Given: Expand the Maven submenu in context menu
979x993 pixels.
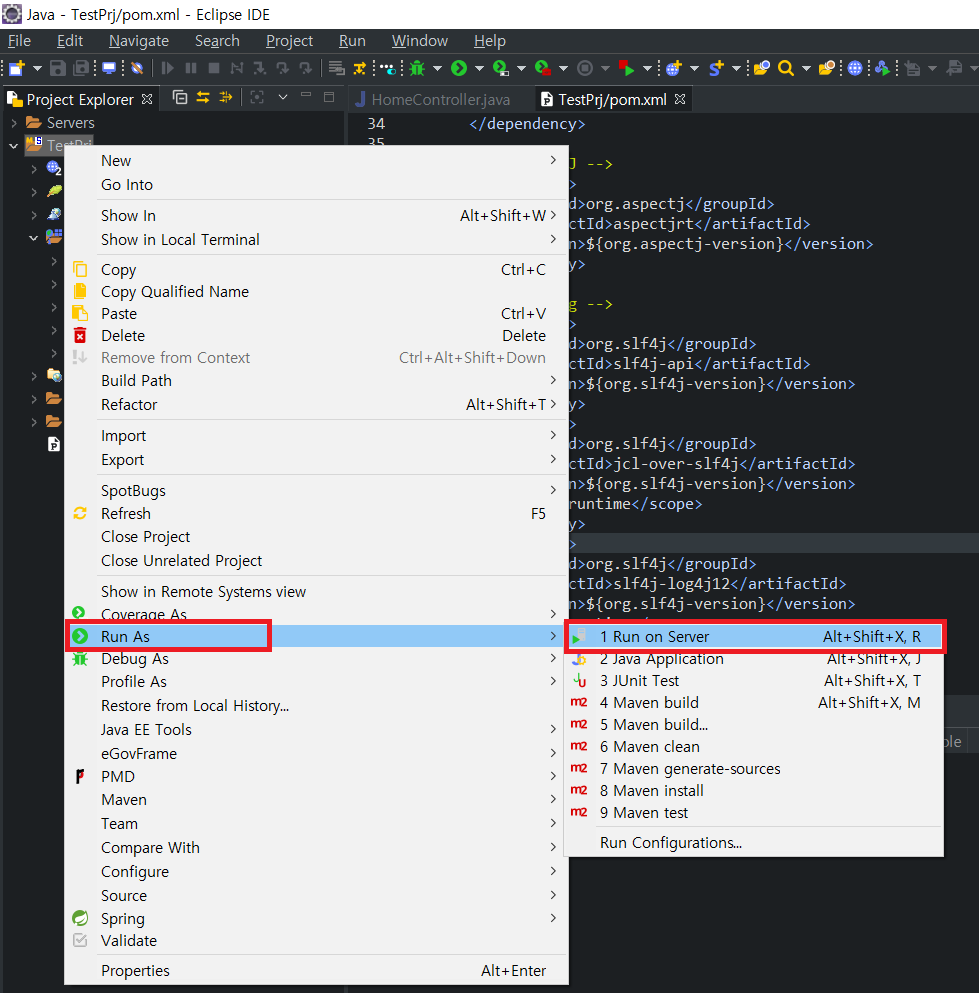Looking at the screenshot, I should pos(316,800).
